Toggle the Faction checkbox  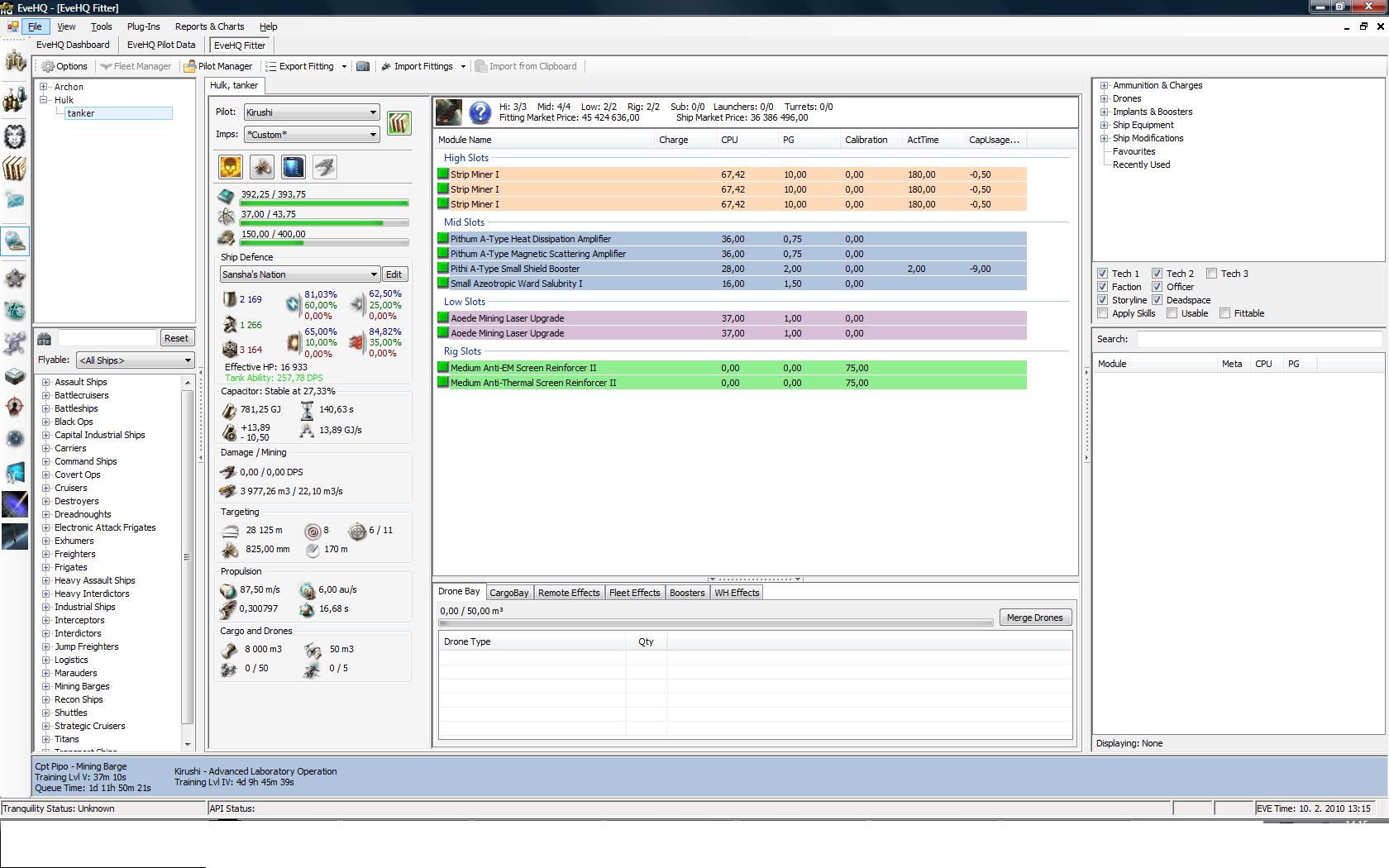pos(1102,287)
